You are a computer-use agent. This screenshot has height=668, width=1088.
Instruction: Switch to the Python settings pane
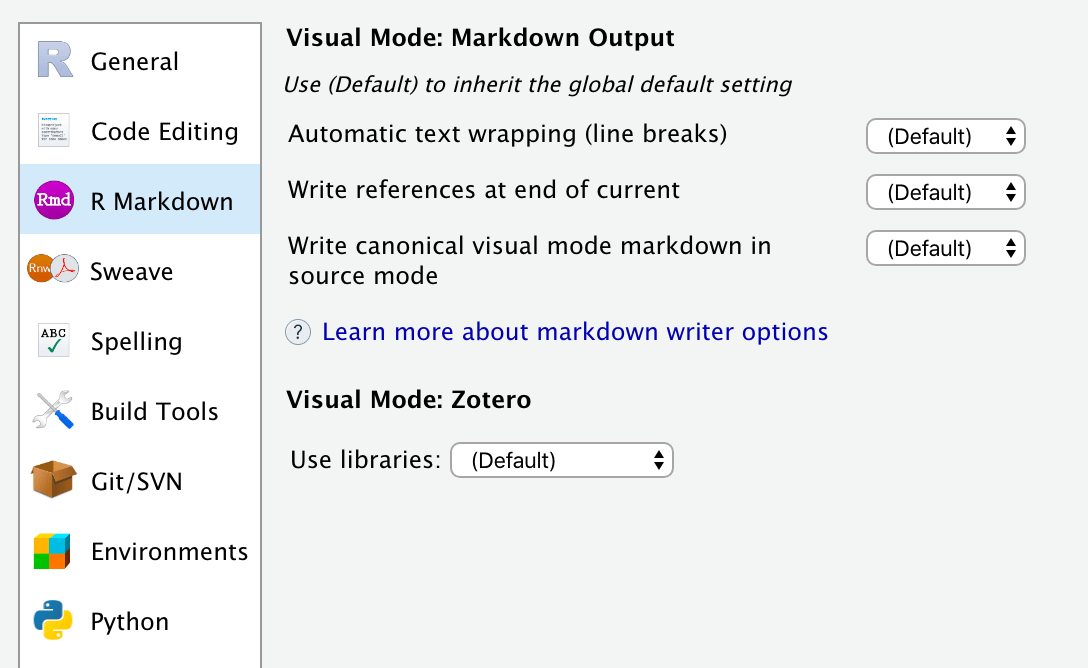[x=129, y=621]
